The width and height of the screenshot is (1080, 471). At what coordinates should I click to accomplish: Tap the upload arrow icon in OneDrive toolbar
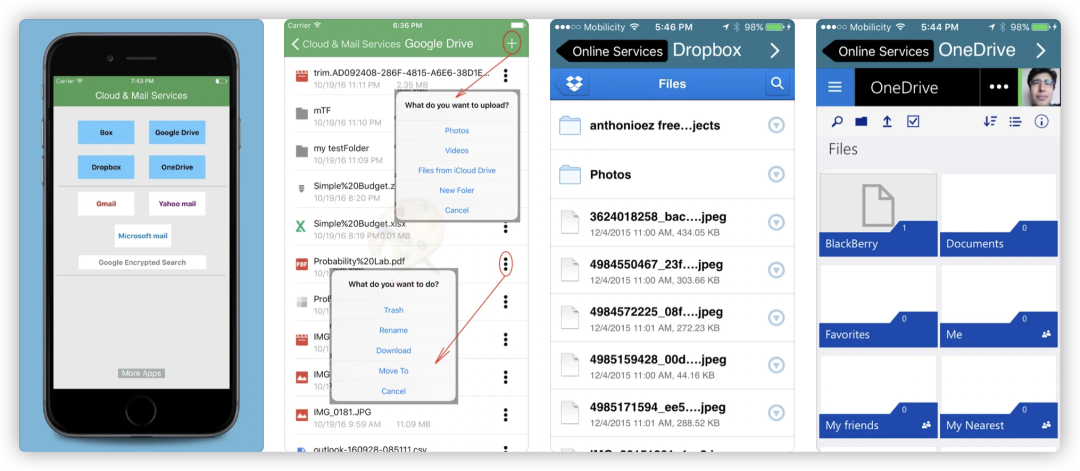point(887,122)
